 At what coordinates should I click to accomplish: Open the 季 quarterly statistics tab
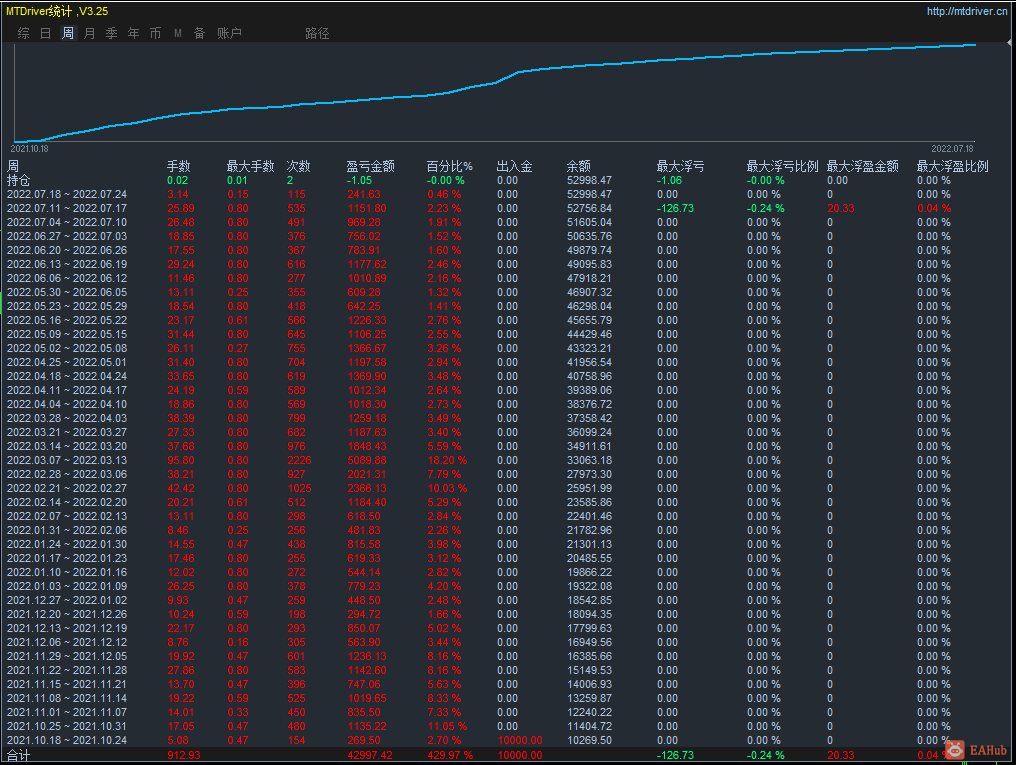(x=111, y=33)
